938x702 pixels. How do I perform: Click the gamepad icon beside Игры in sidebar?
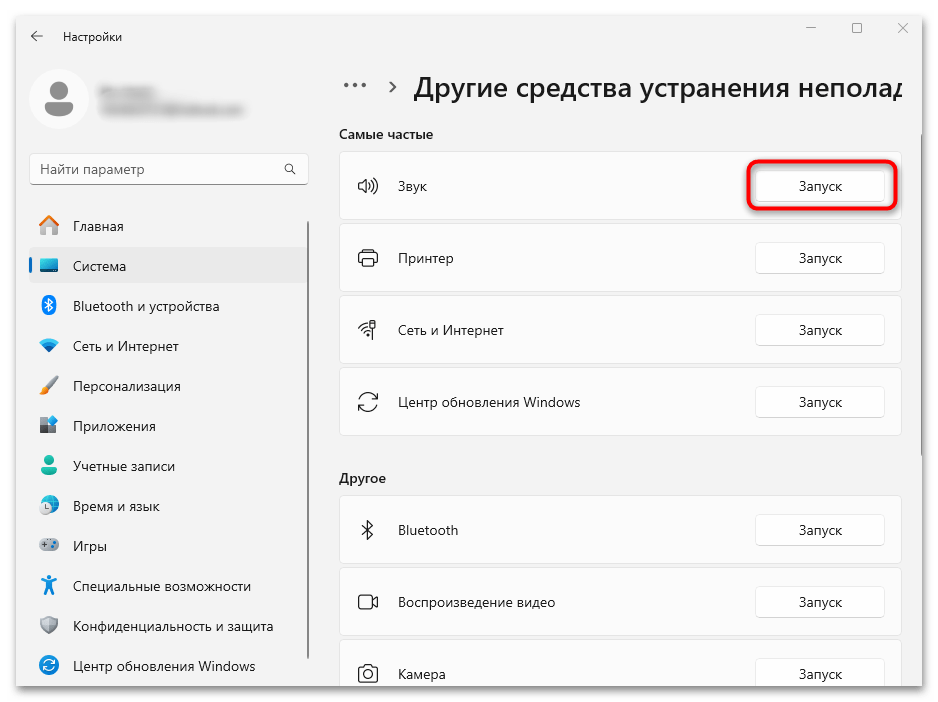point(48,545)
